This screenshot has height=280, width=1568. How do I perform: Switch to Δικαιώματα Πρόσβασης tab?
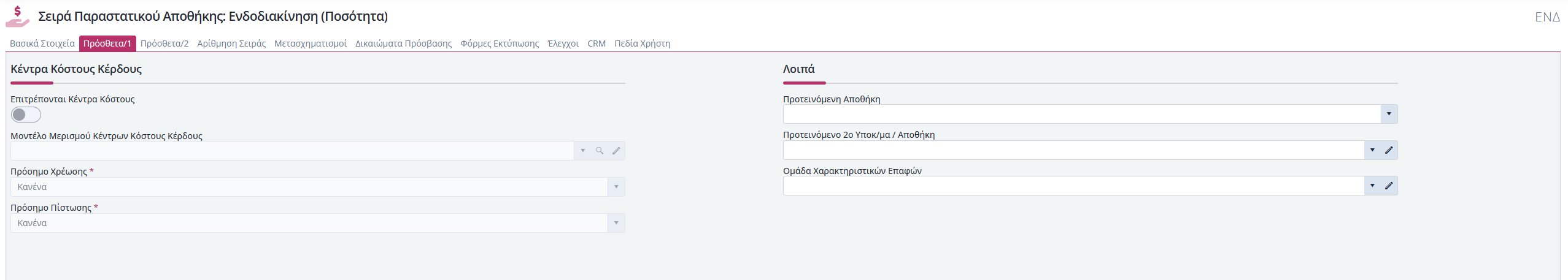(403, 44)
